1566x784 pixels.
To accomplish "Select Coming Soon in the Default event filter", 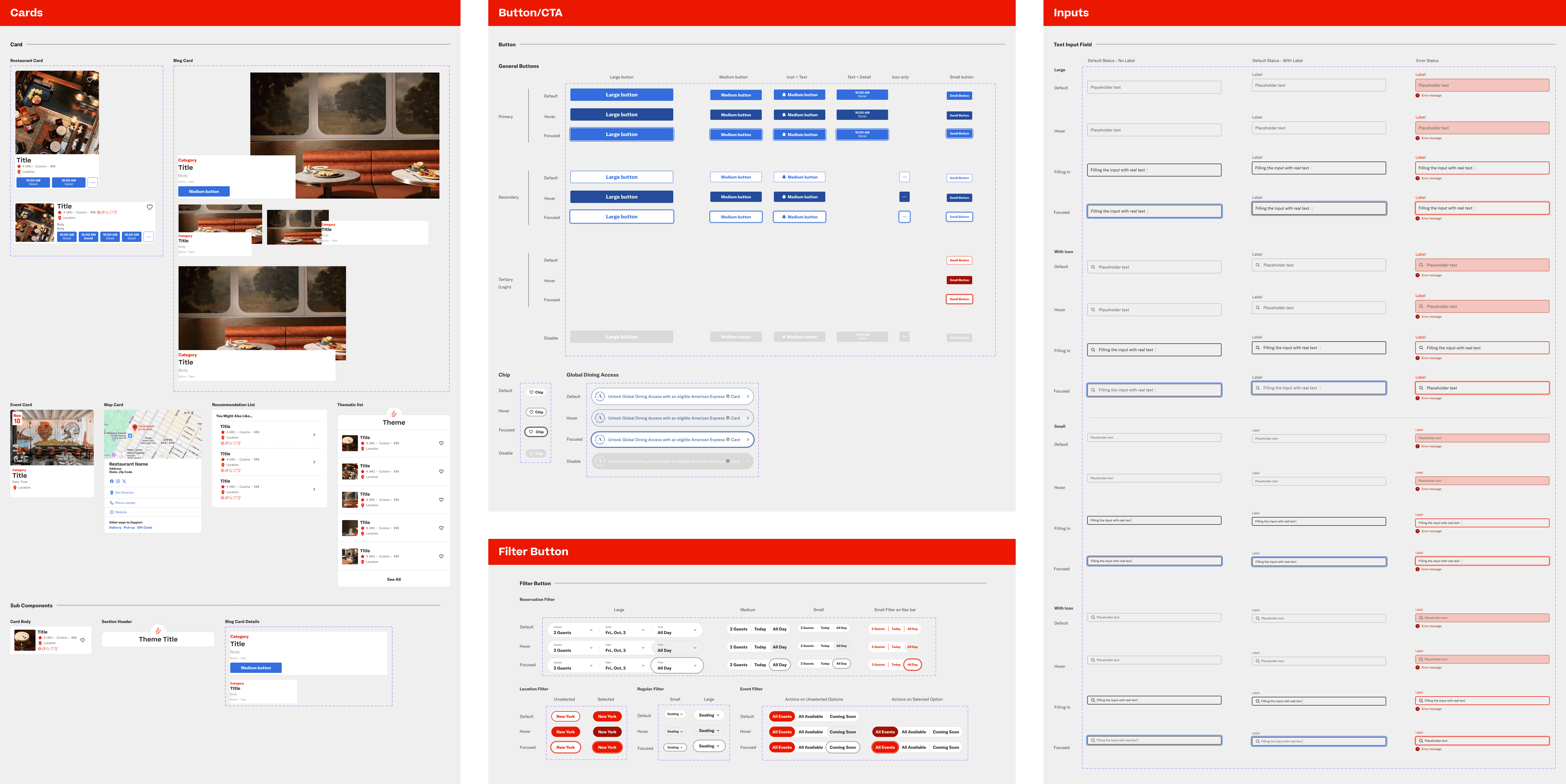I will point(843,717).
